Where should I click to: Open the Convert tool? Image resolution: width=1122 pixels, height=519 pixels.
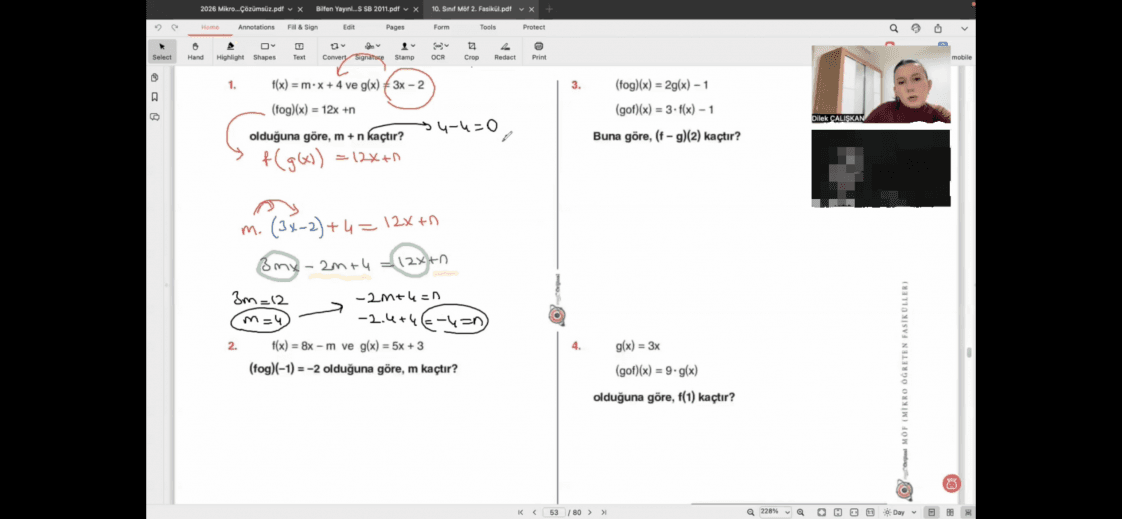click(x=334, y=51)
